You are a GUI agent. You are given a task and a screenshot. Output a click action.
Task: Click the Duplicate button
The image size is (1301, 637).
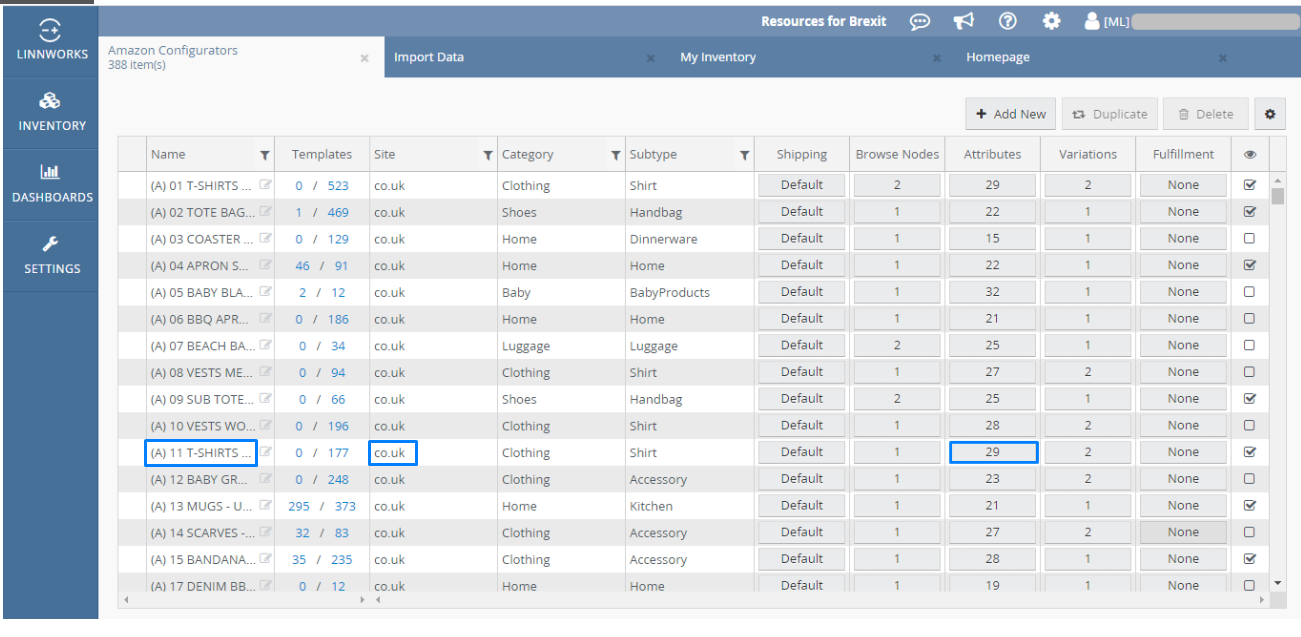(1109, 114)
